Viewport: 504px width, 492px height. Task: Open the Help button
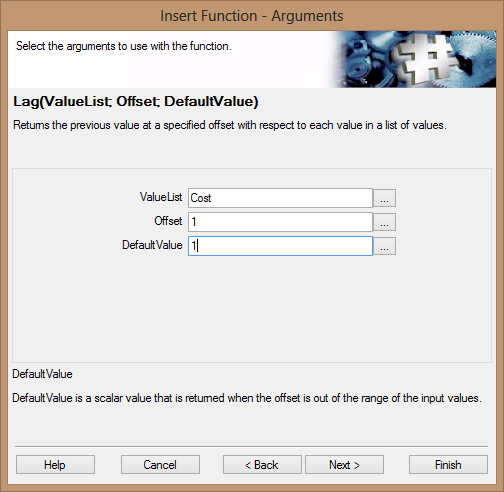point(55,465)
